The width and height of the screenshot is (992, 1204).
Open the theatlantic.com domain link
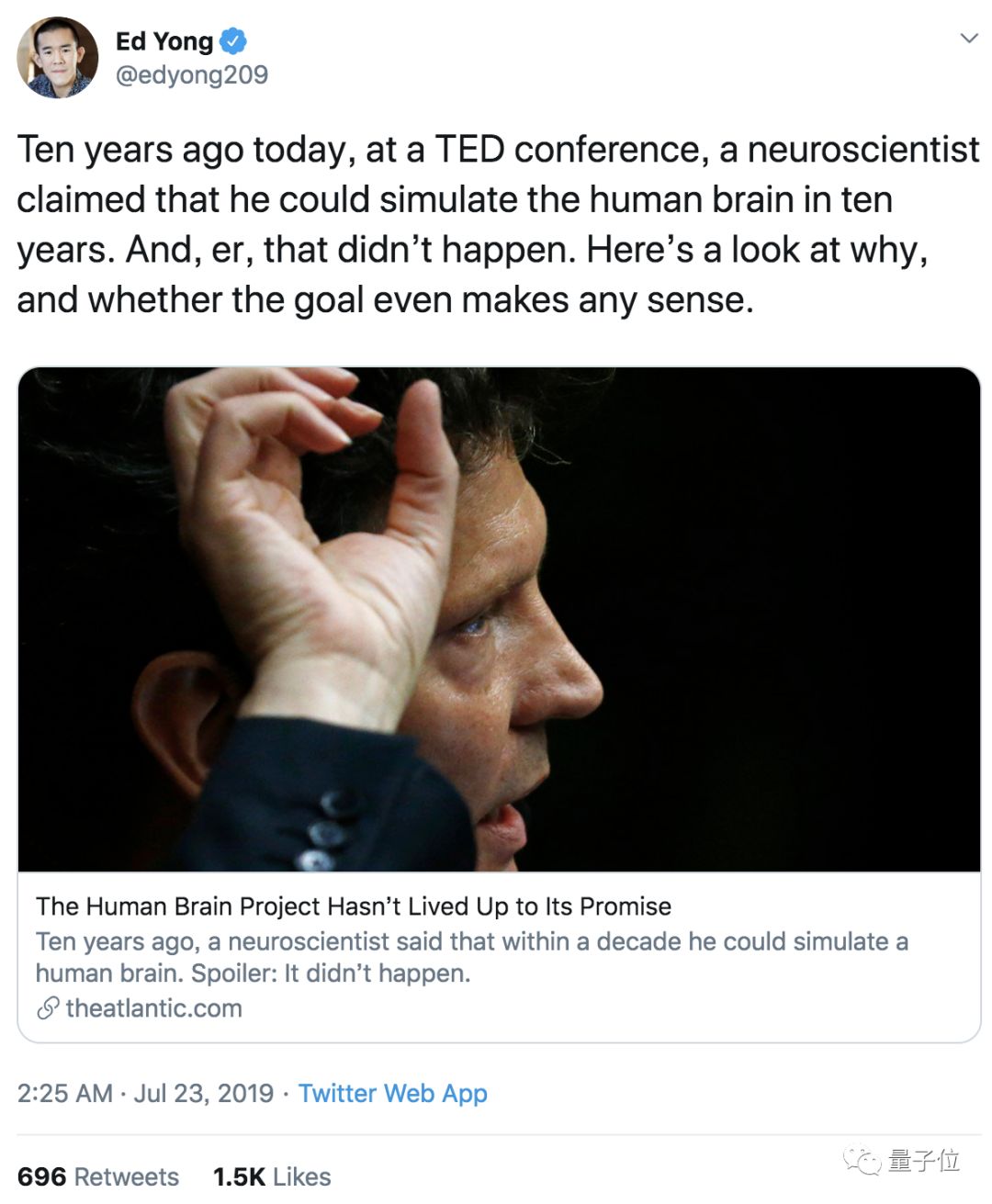point(153,1008)
